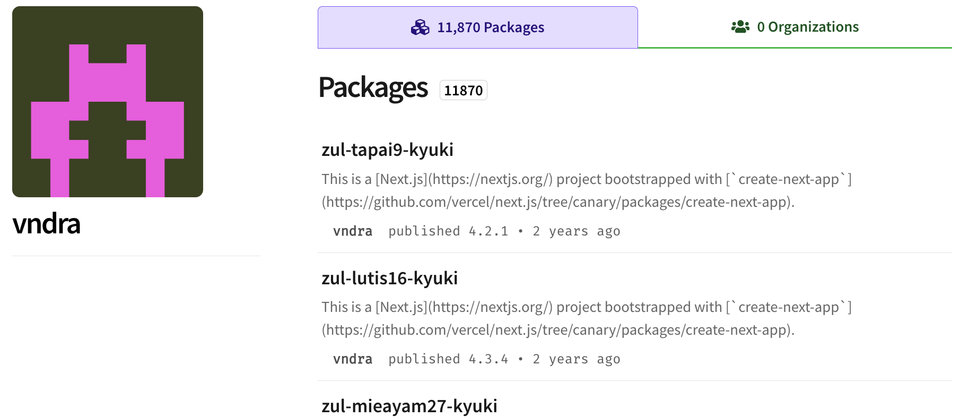Switch to the 0 Organizations tab
The height and width of the screenshot is (420, 960).
(795, 28)
